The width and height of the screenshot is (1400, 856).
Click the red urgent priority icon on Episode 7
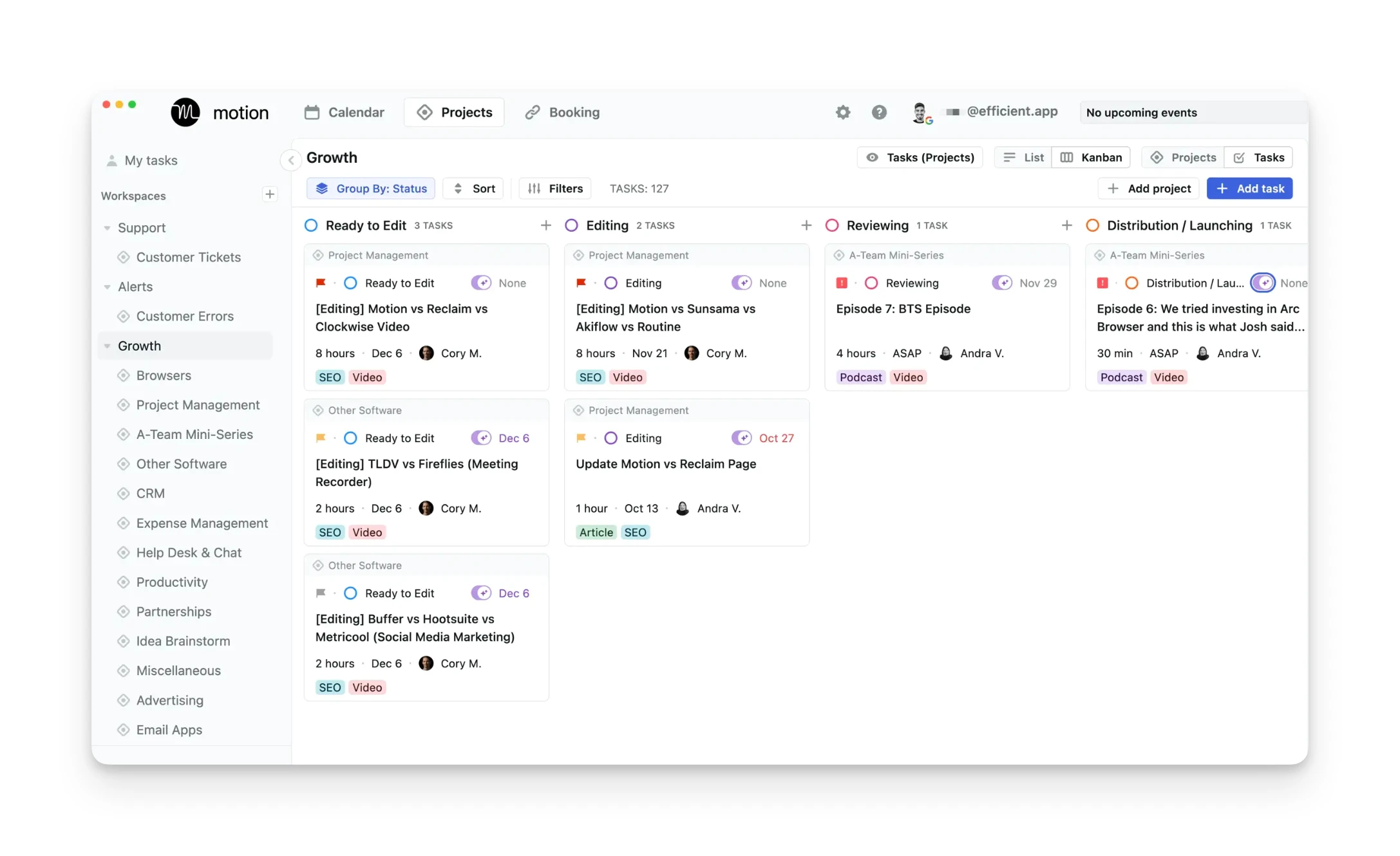[842, 283]
